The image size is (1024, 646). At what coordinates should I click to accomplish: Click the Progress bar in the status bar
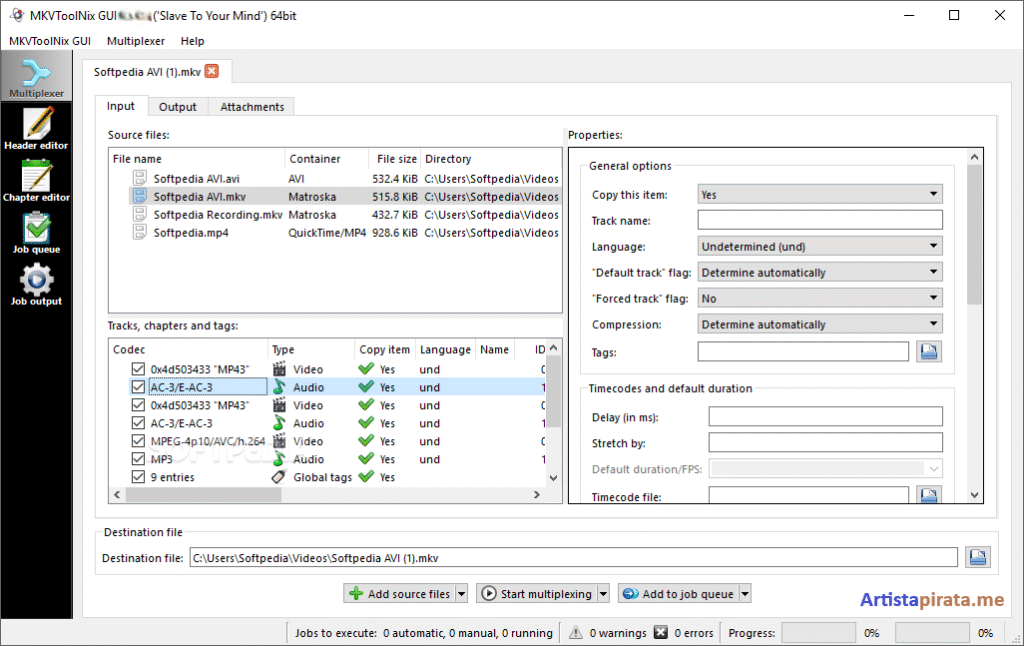[819, 632]
